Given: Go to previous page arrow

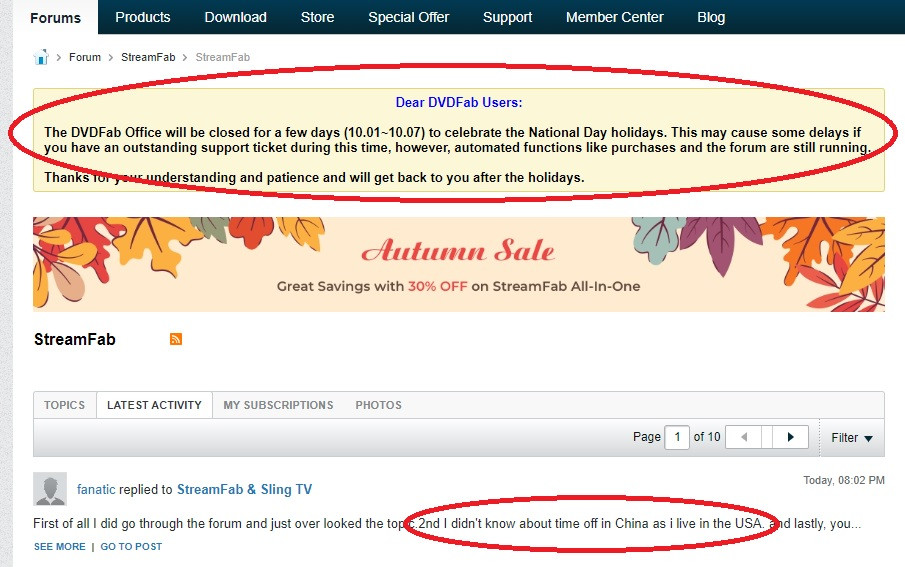Looking at the screenshot, I should coord(744,437).
